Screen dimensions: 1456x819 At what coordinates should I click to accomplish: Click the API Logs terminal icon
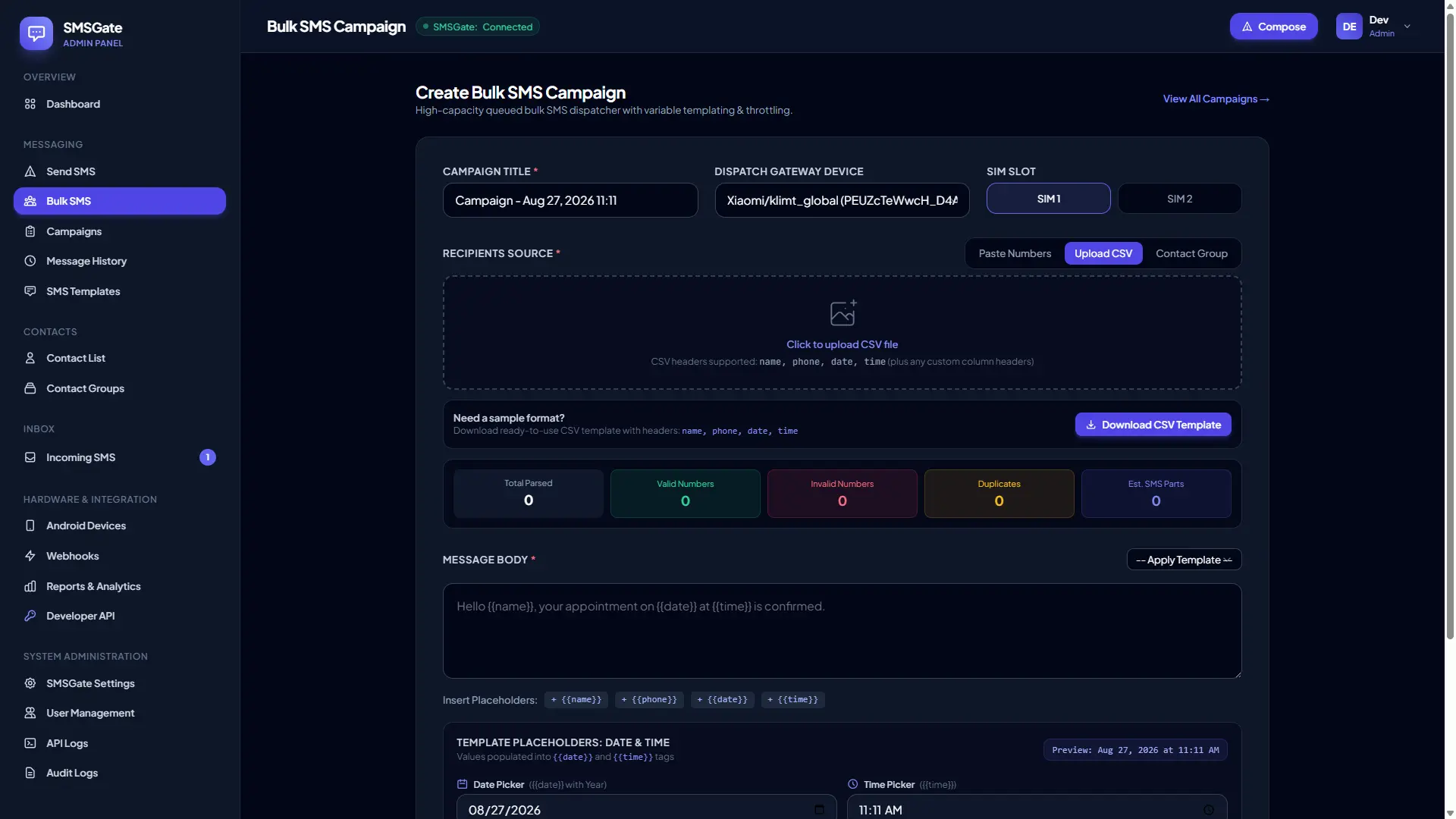coord(30,743)
